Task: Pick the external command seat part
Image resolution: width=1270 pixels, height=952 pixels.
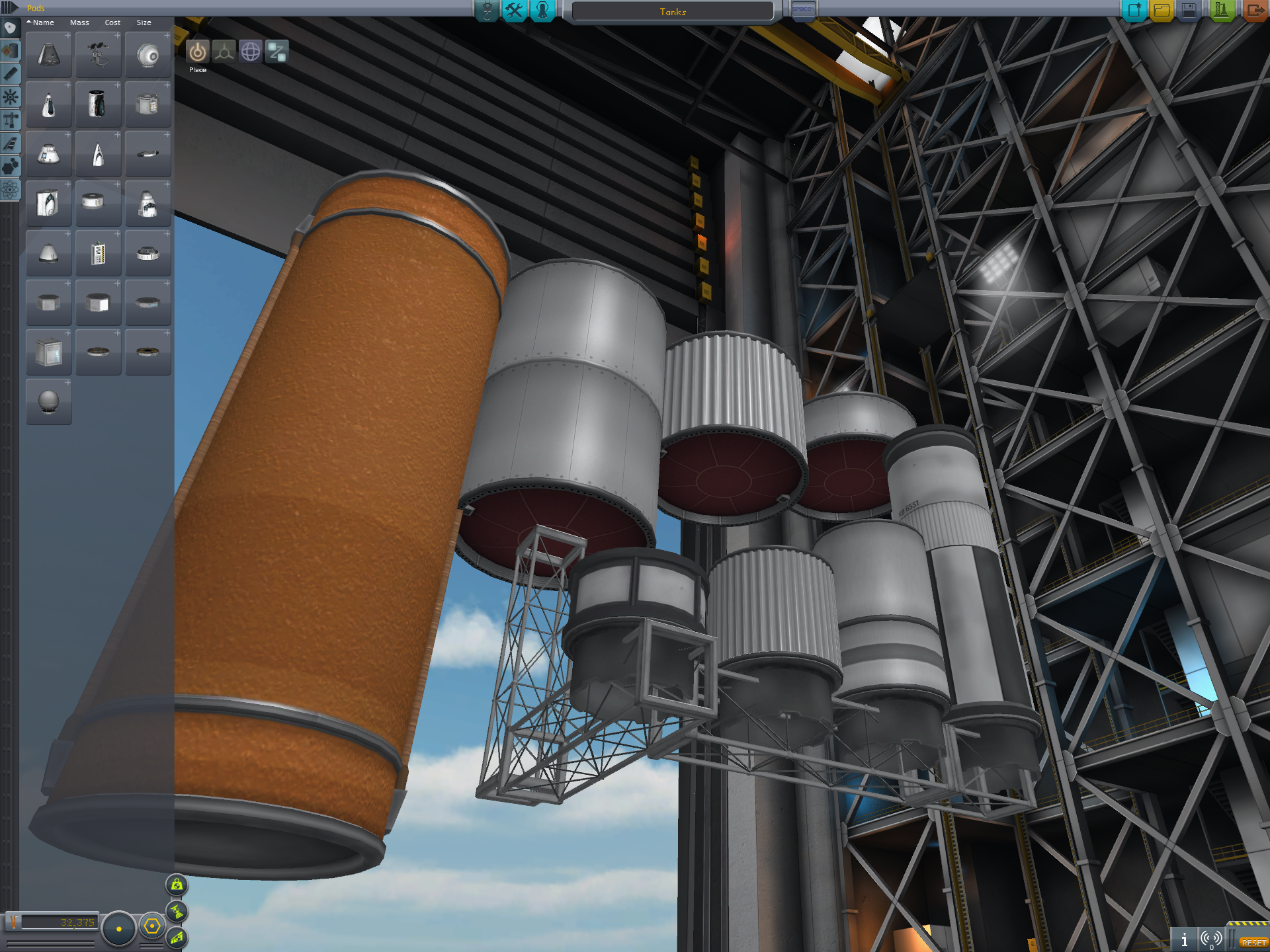Action: [99, 55]
